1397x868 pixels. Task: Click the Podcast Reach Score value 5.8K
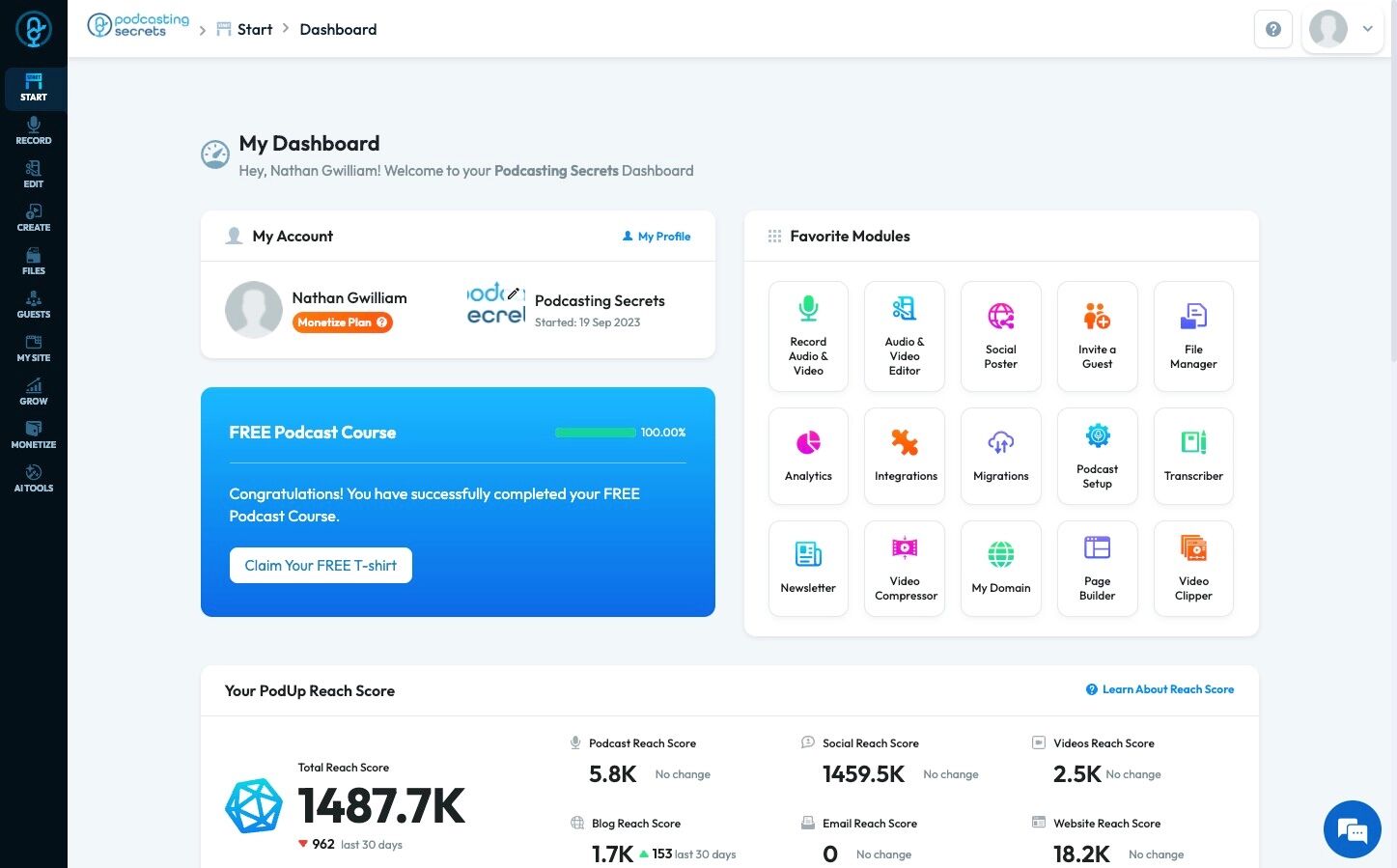pyautogui.click(x=613, y=774)
